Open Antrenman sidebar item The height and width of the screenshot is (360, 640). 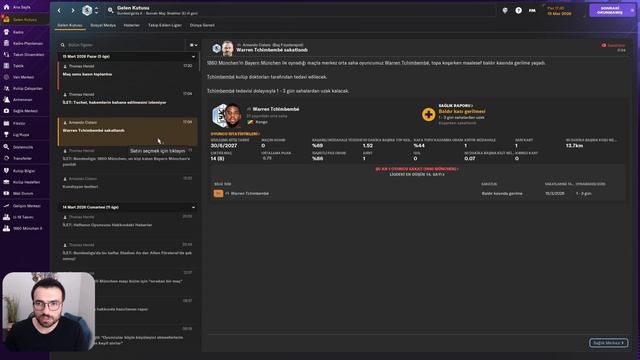[22, 100]
